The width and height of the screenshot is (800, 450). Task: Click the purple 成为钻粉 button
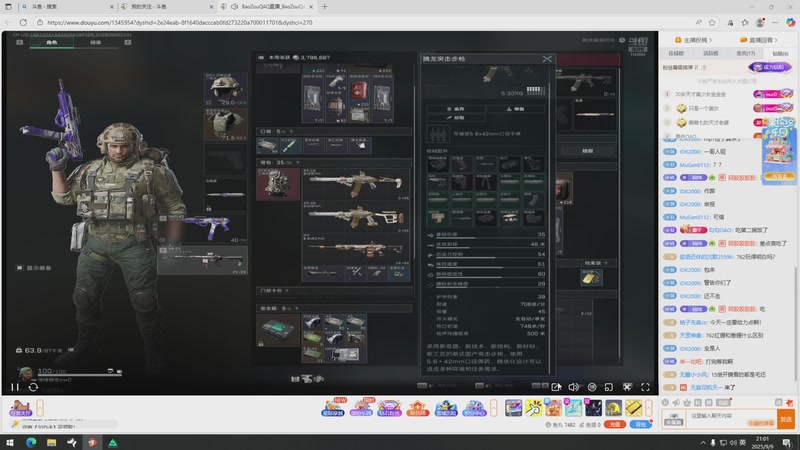pos(770,67)
